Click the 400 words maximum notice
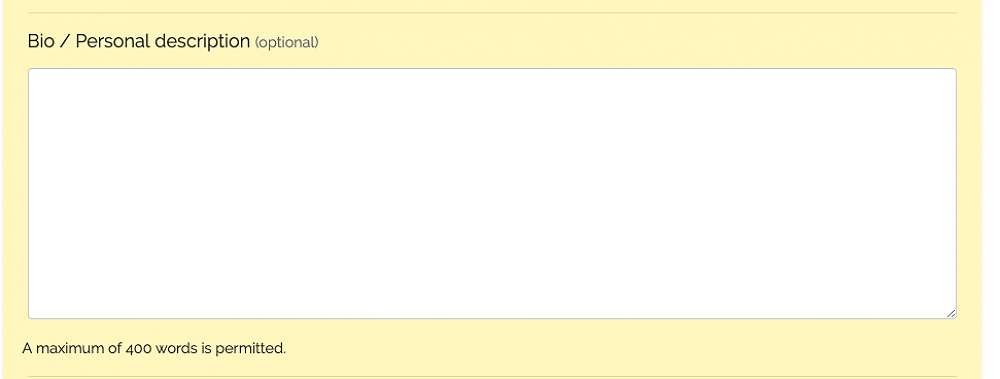The image size is (1000, 379). (154, 348)
